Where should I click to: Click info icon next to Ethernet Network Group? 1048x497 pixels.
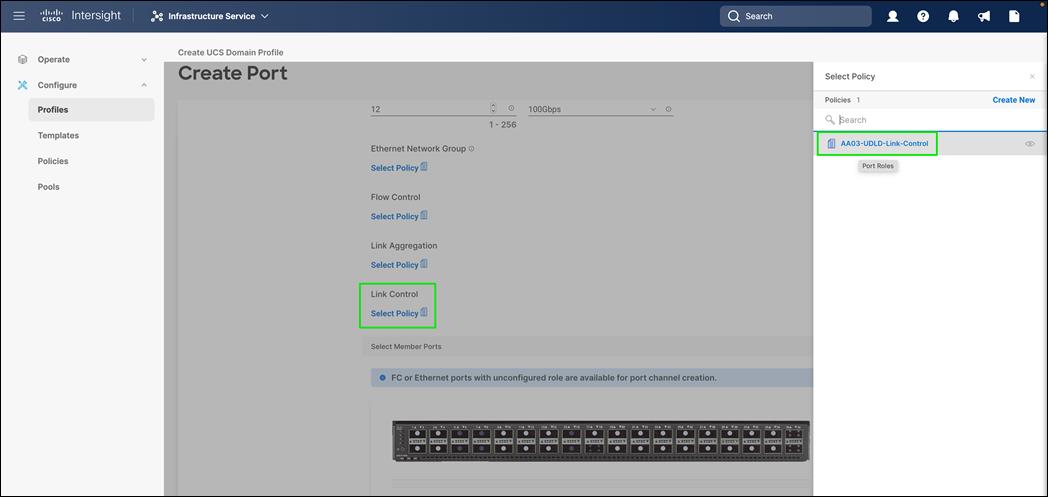[x=472, y=149]
